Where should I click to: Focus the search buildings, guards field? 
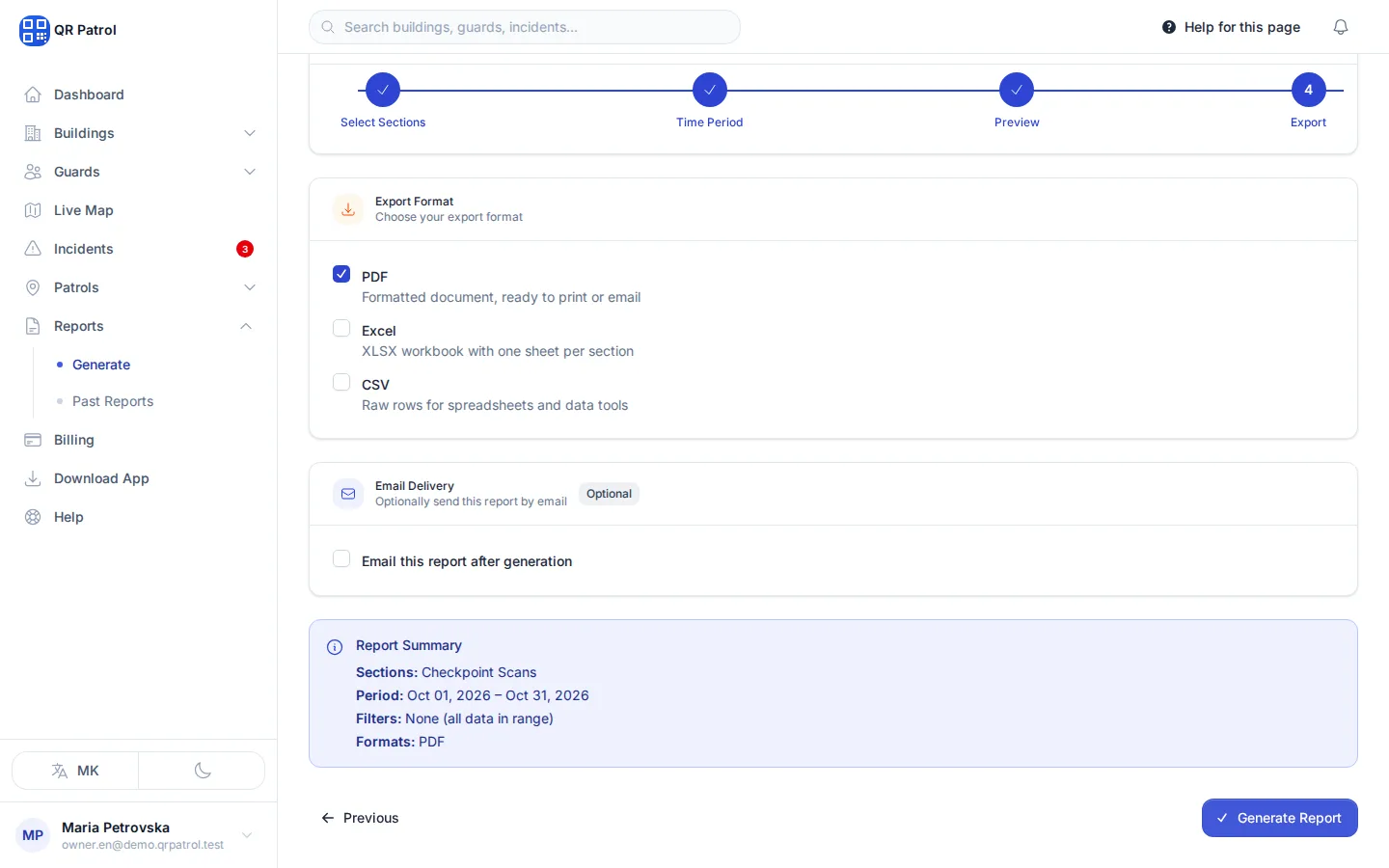[525, 27]
